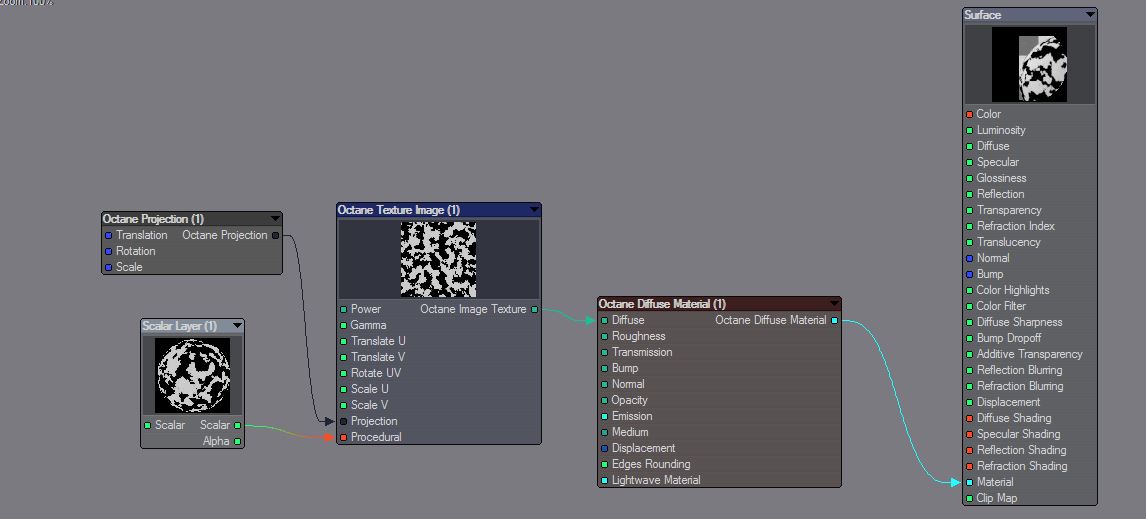Click the Color input socket on Surface
The height and width of the screenshot is (519, 1146).
(969, 114)
